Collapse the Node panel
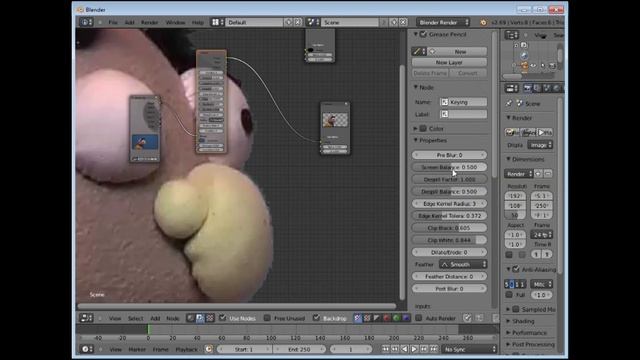 point(416,87)
